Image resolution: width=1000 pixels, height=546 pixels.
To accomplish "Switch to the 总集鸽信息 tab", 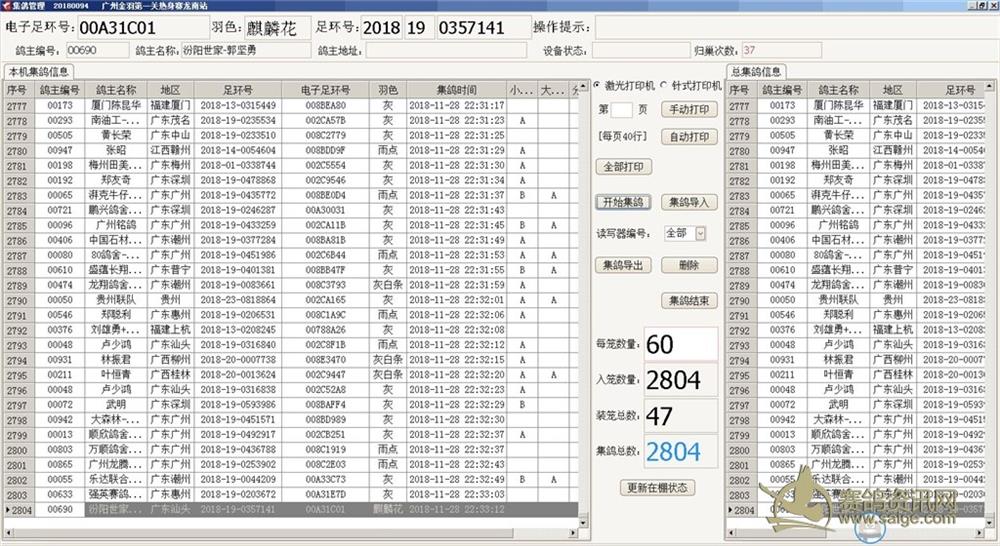I will click(x=755, y=72).
